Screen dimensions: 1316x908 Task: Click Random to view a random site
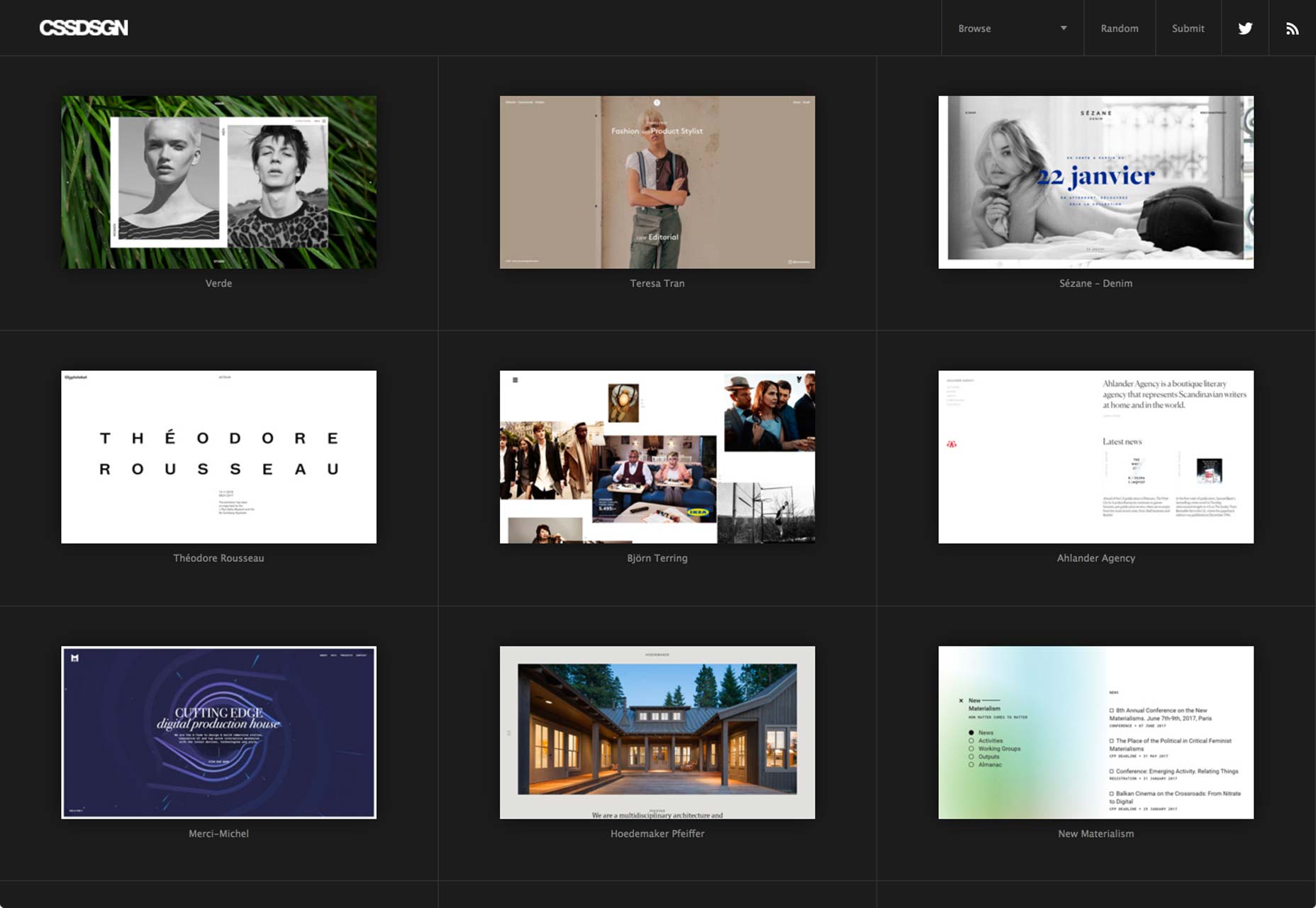1119,28
